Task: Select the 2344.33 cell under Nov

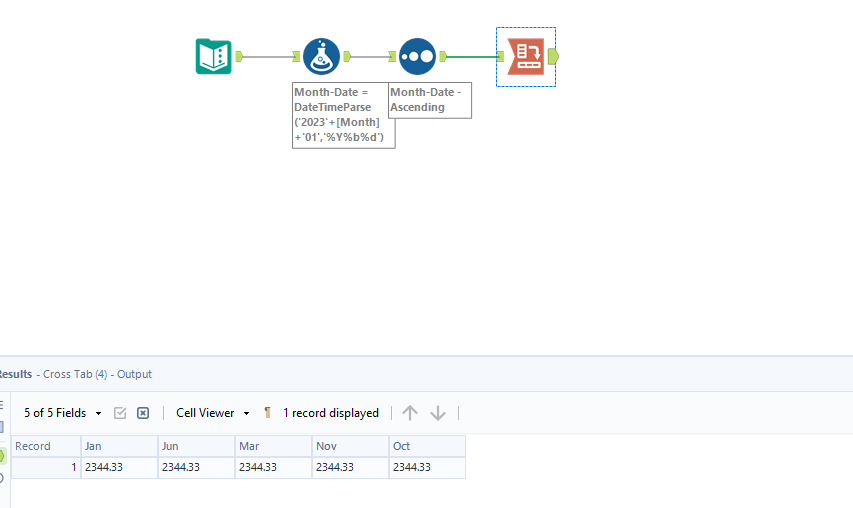Action: pyautogui.click(x=351, y=467)
